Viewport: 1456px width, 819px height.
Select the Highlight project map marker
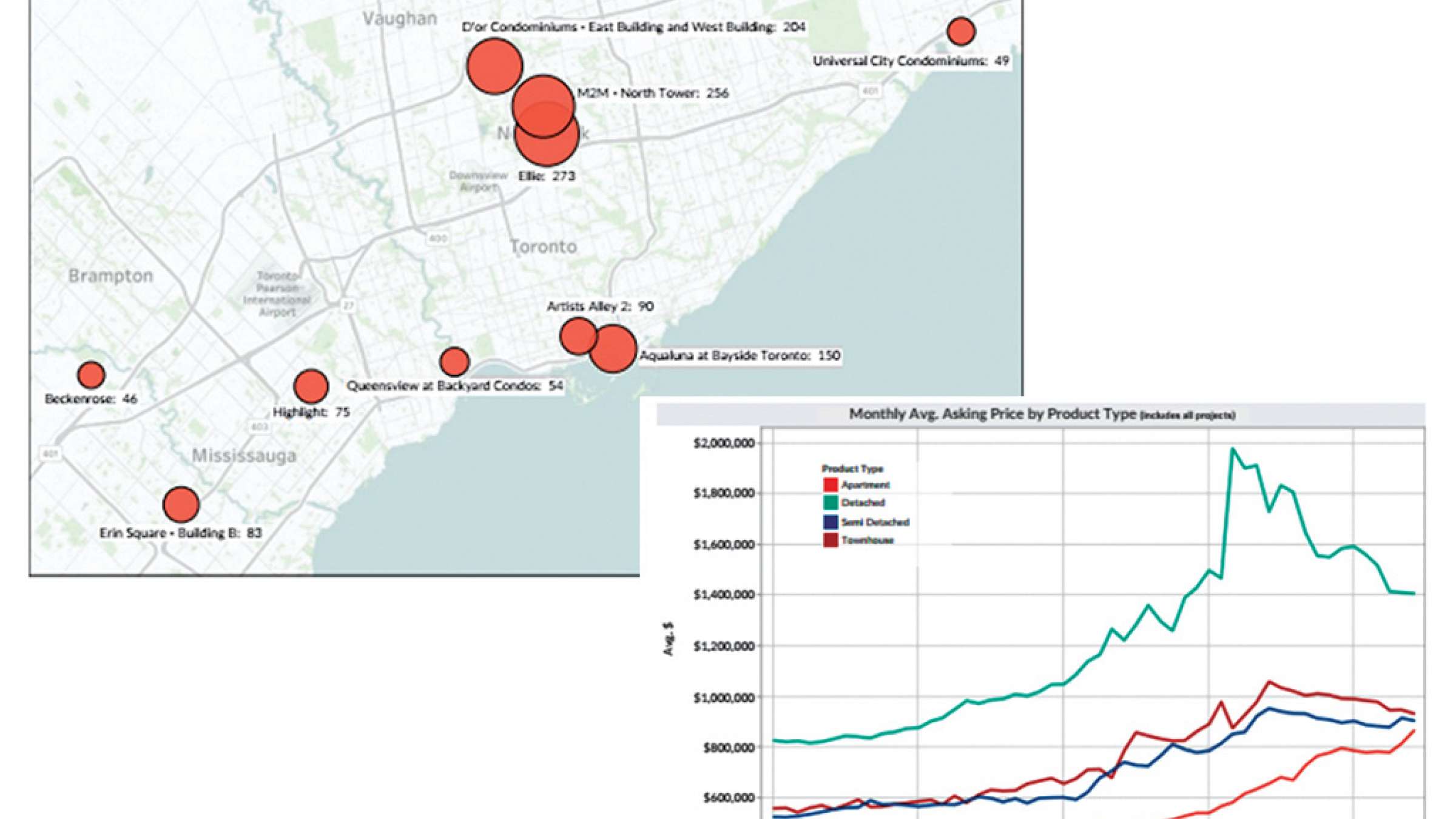coord(311,386)
